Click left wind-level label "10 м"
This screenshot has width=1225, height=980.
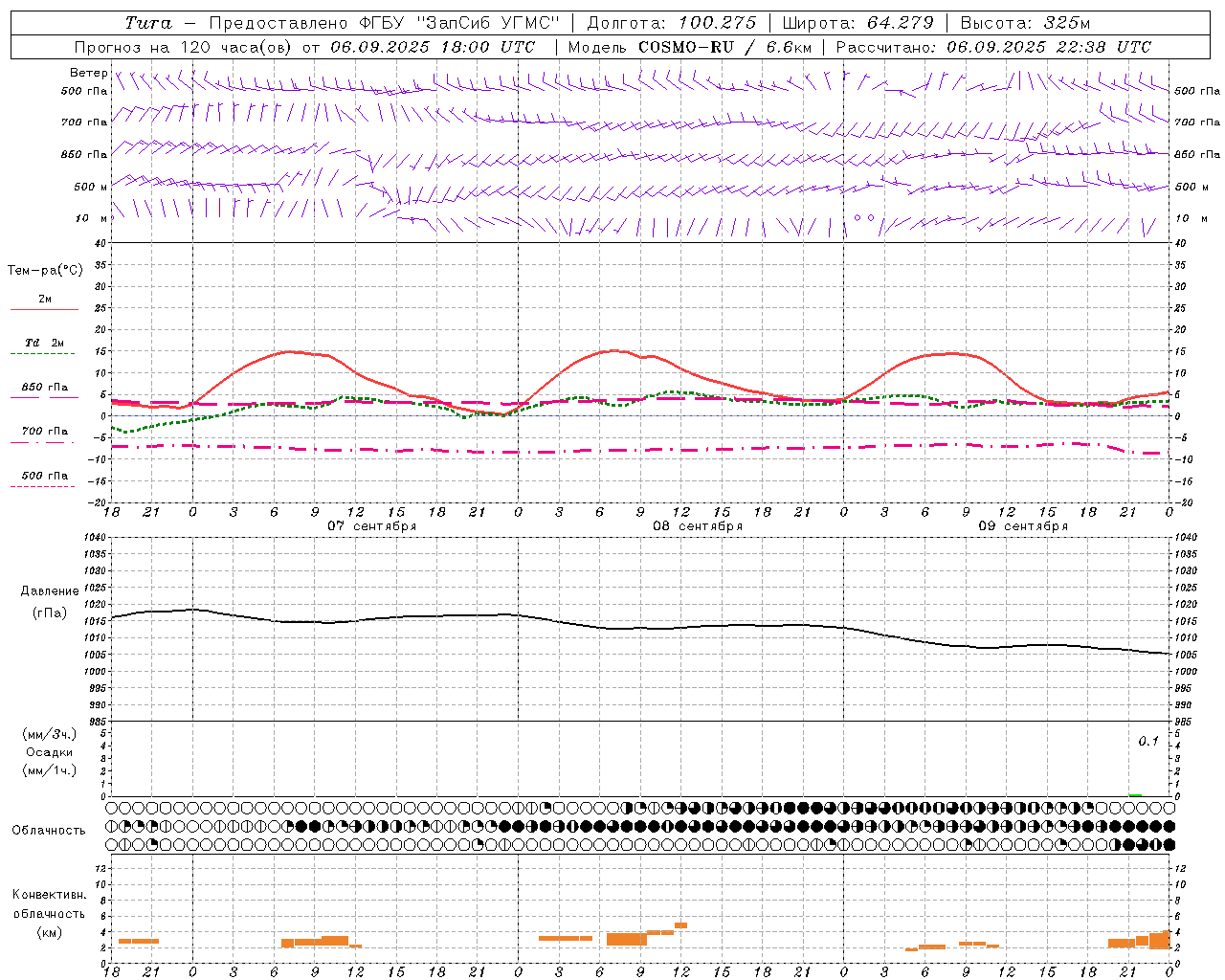coord(92,218)
